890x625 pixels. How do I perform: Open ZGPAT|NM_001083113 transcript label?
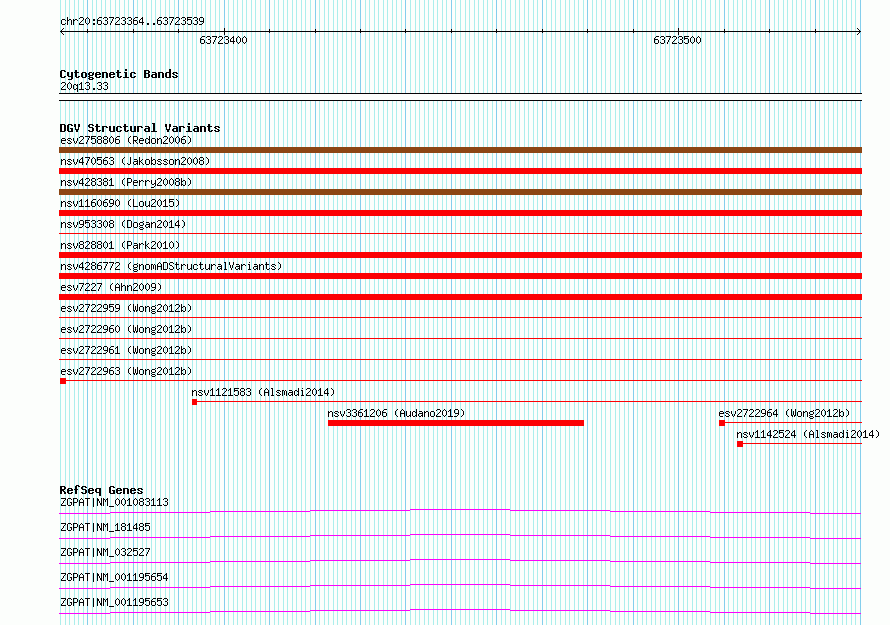tap(114, 502)
